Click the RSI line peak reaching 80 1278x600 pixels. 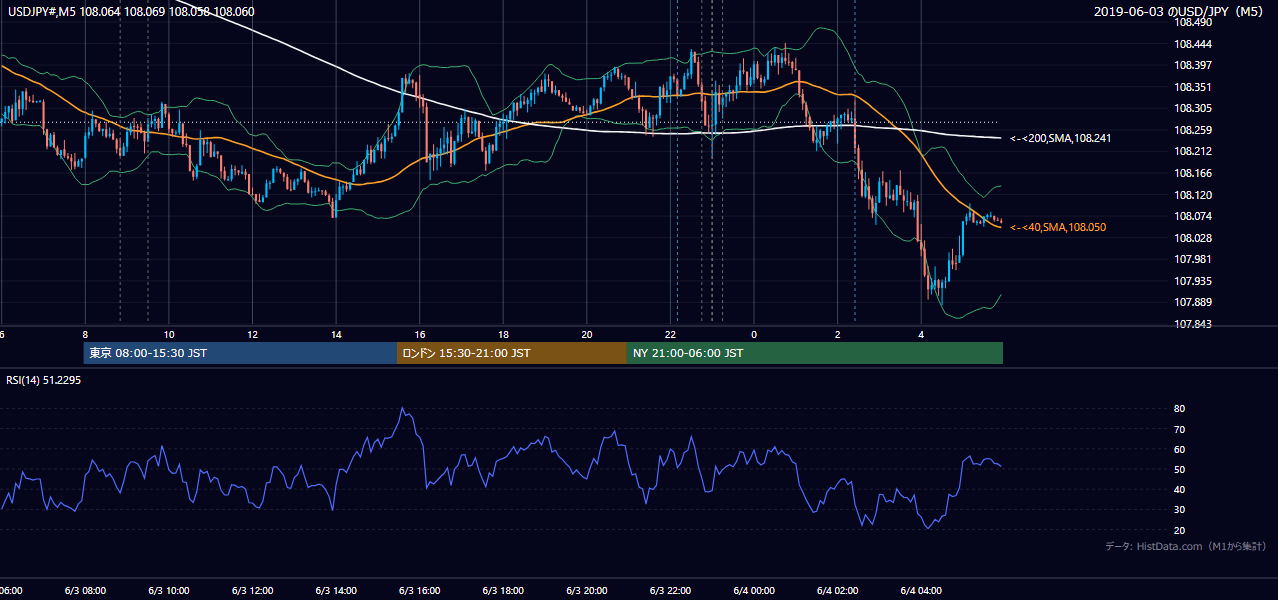[402, 409]
